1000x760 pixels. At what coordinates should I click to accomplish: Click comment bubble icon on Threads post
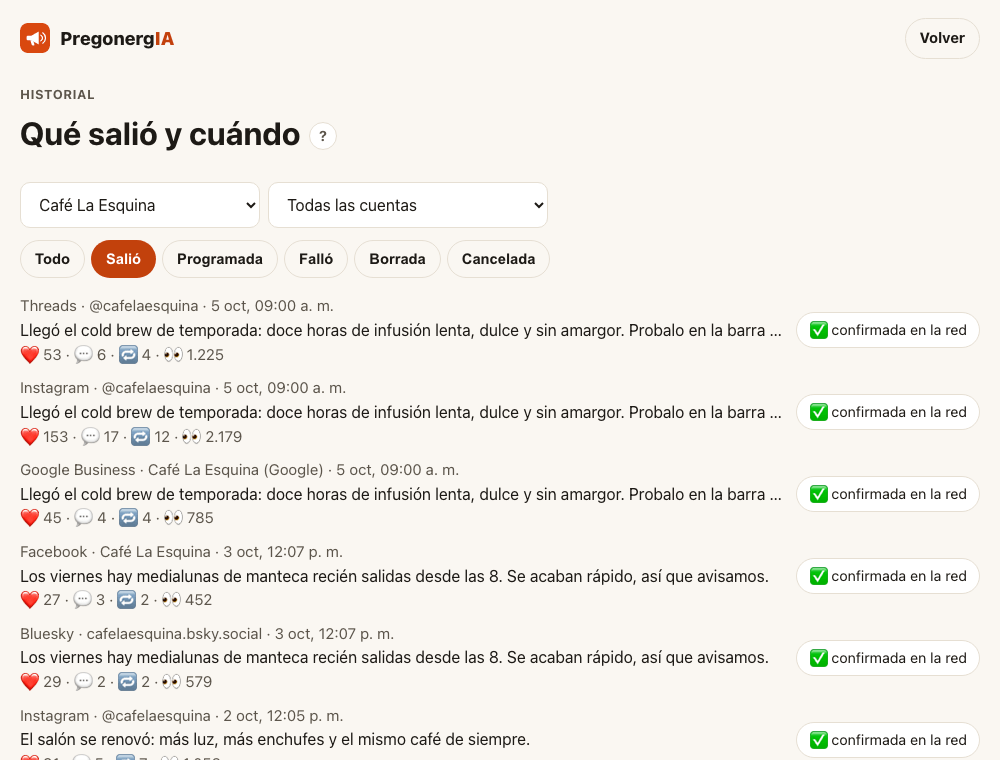(x=83, y=354)
